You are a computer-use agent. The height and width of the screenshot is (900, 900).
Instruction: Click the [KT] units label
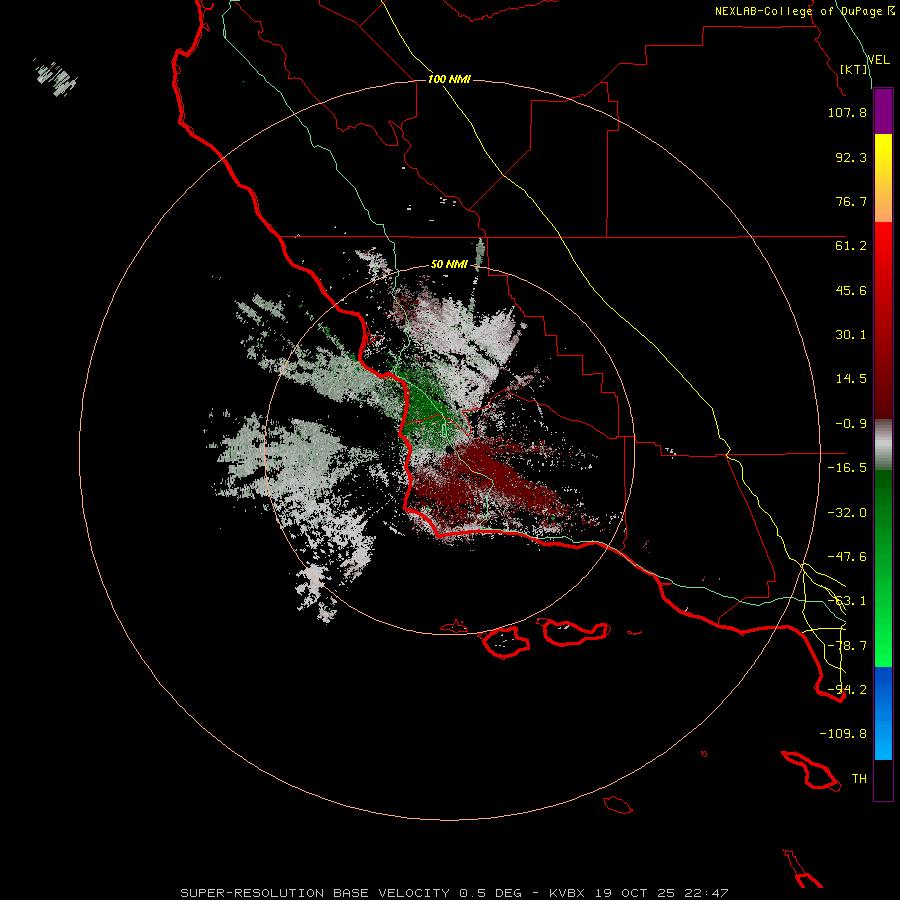pos(854,69)
